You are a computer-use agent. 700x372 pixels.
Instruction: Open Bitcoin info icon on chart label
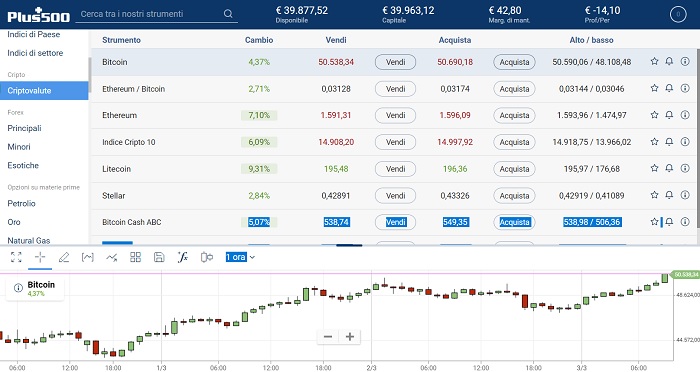18,288
